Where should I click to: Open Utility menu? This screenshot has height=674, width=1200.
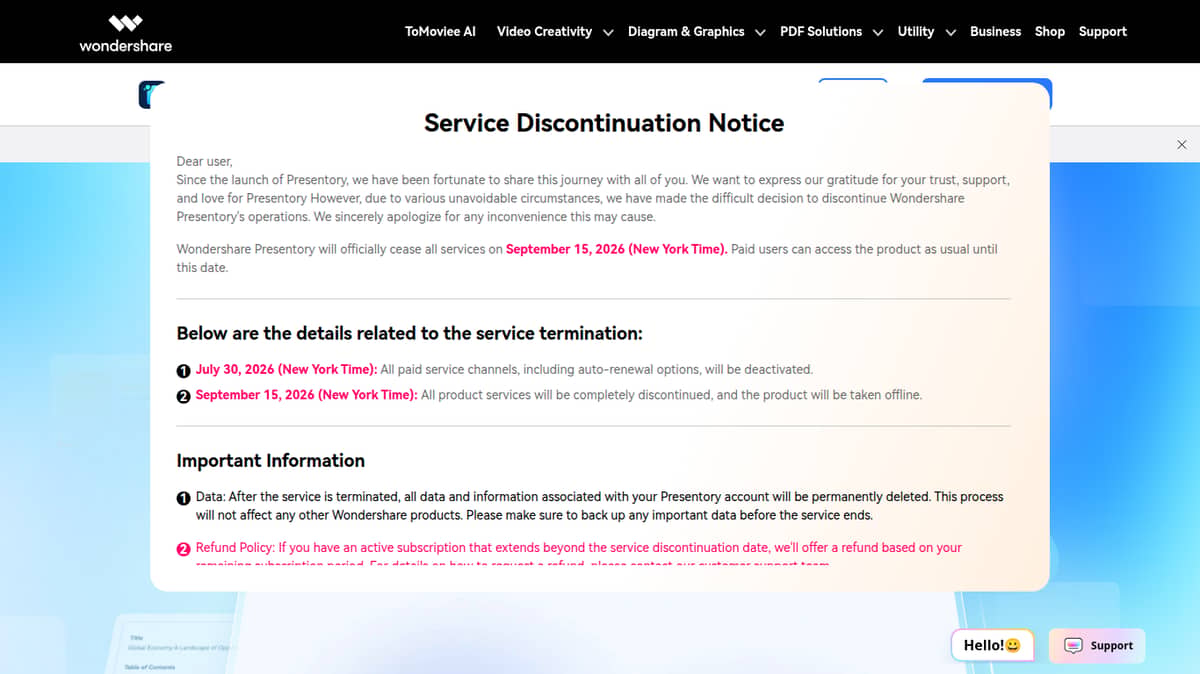pyautogui.click(x=916, y=31)
